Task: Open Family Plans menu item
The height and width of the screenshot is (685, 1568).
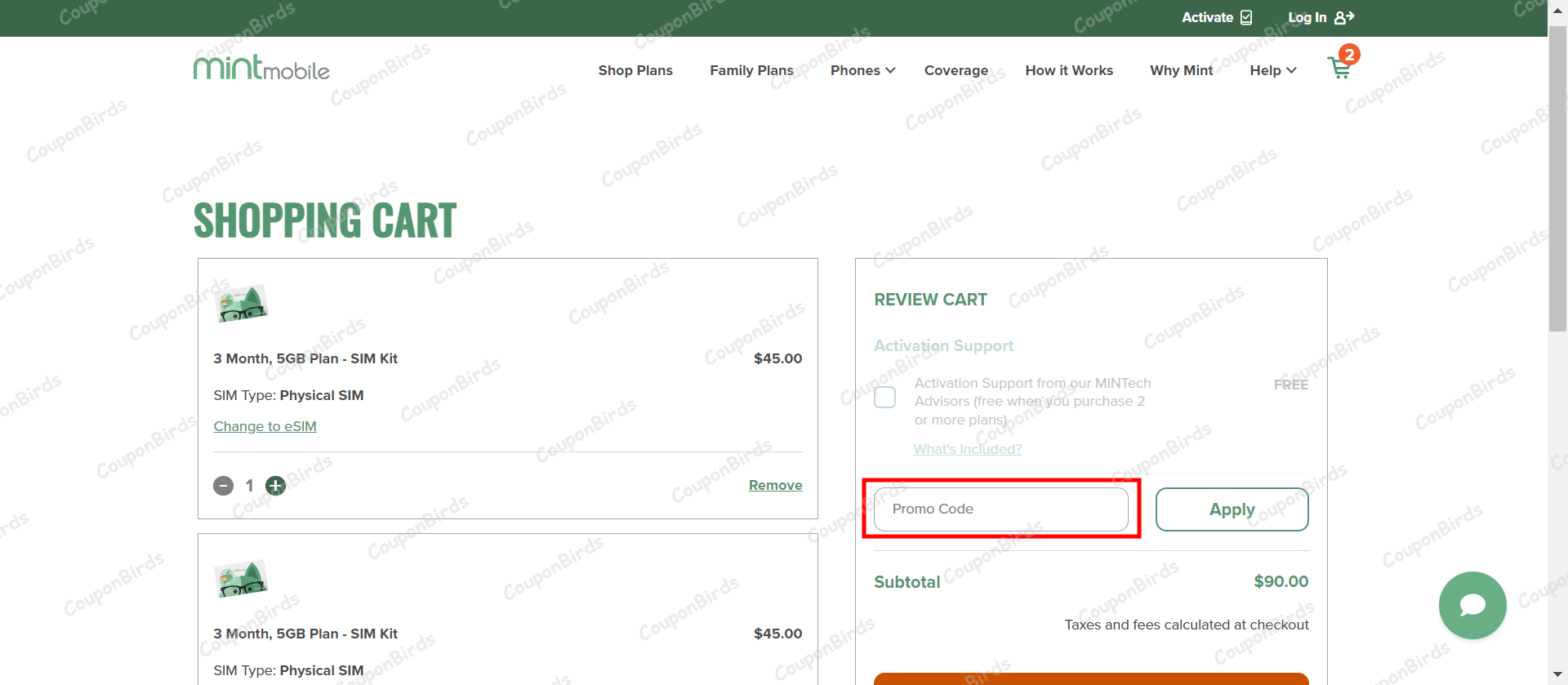Action: (751, 70)
